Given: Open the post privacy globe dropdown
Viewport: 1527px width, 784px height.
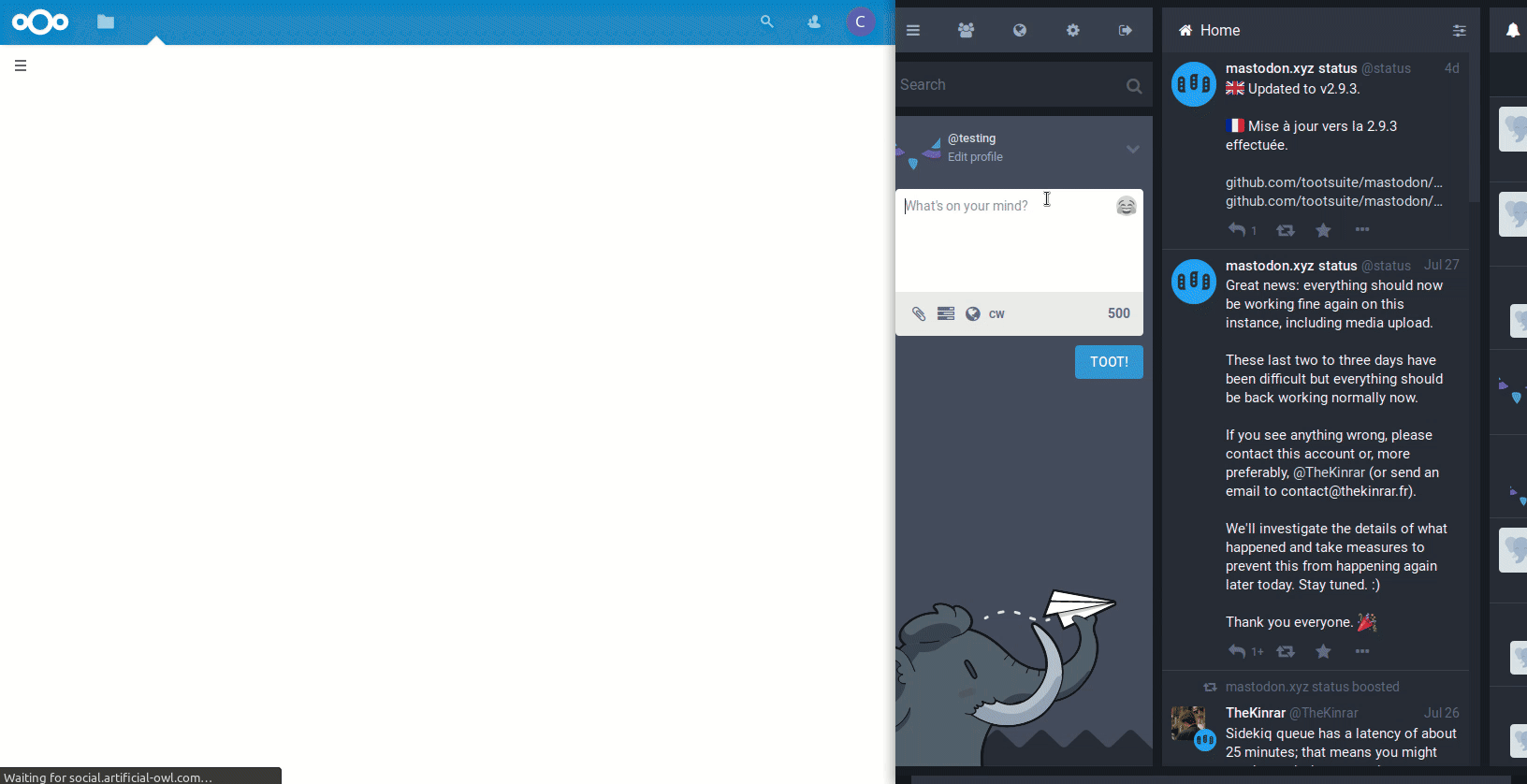Looking at the screenshot, I should (973, 313).
